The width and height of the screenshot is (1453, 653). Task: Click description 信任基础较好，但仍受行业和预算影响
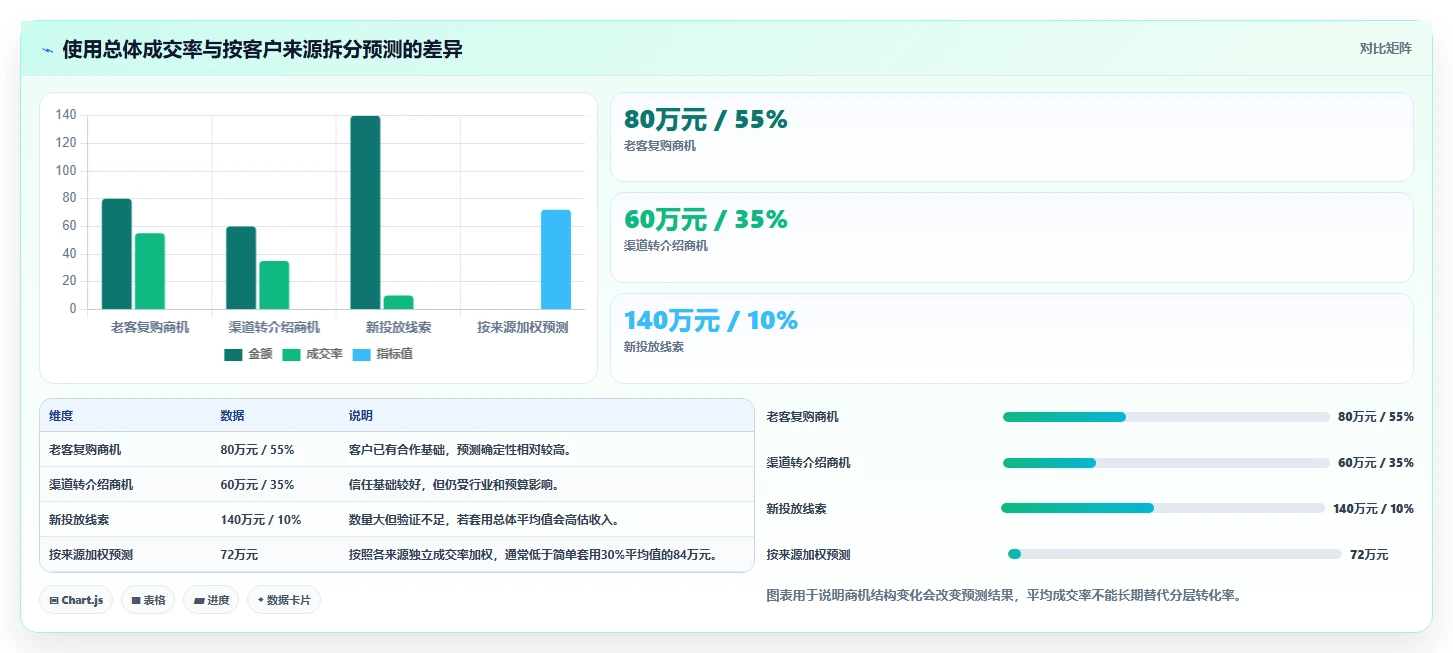tap(454, 485)
